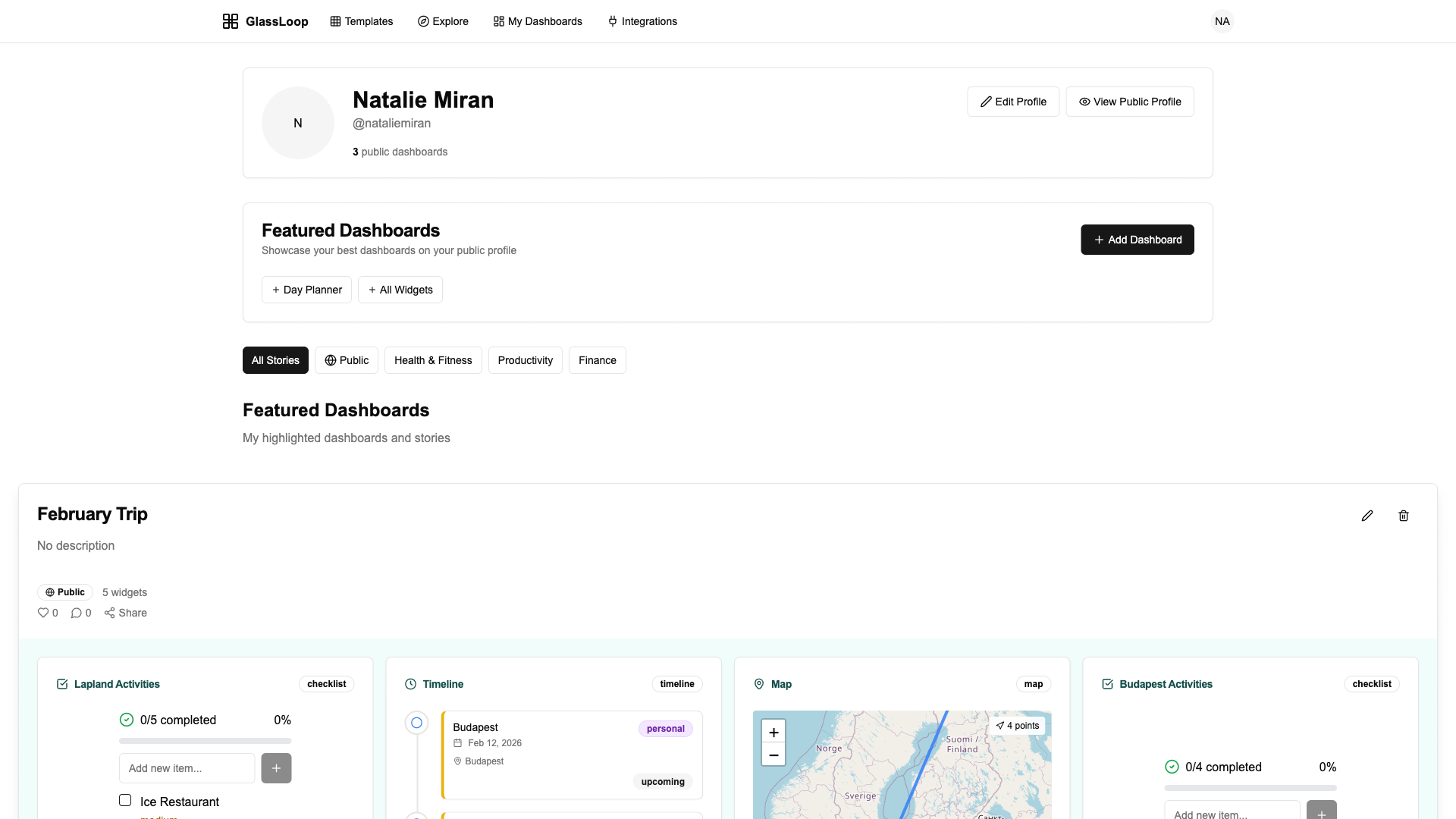Viewport: 1456px width, 819px height.
Task: Click the personal tag on Budapest
Action: coord(665,729)
